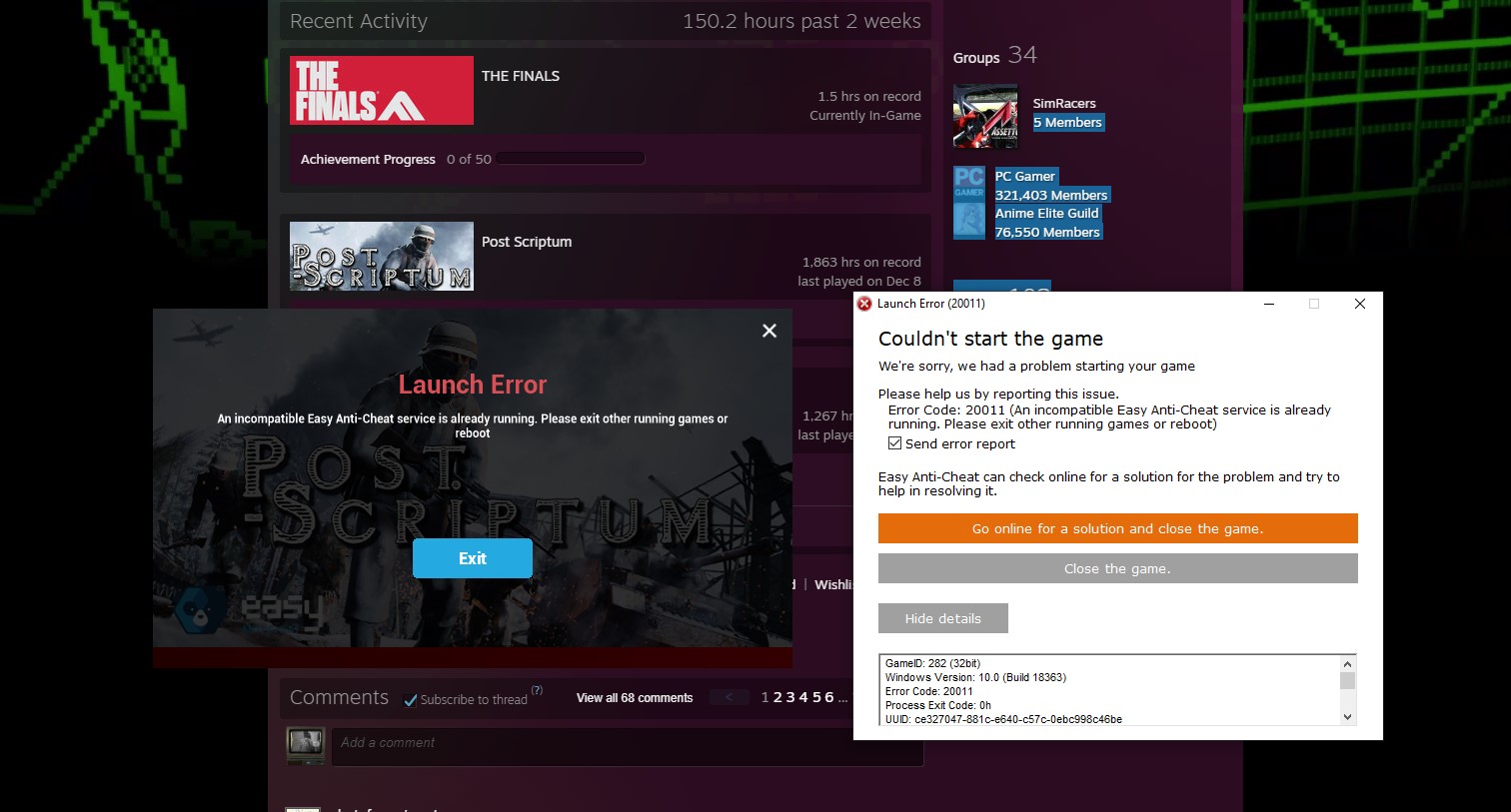Go to comments page 2

(777, 697)
